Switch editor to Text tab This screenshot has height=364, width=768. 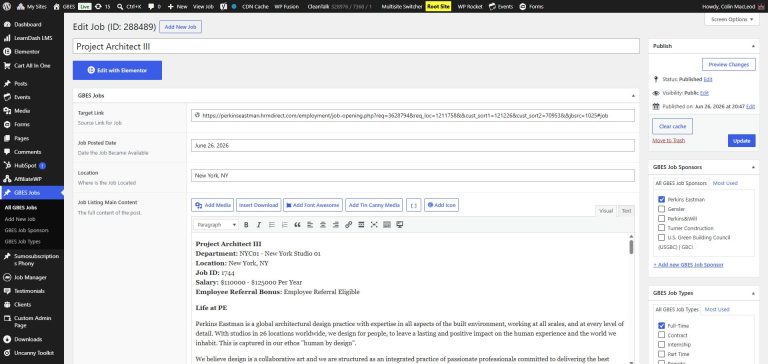click(626, 211)
